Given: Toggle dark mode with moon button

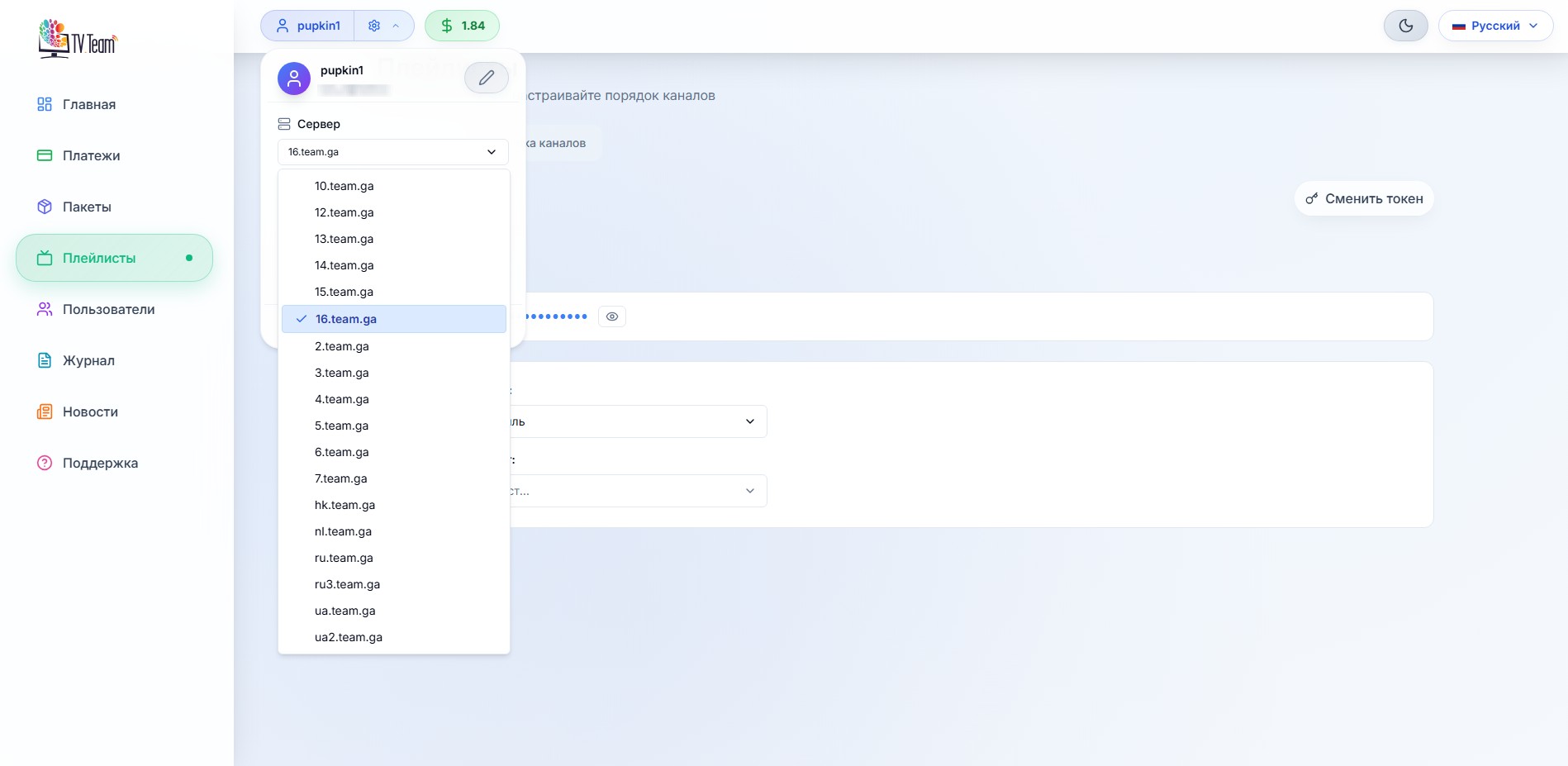Looking at the screenshot, I should click(1405, 26).
